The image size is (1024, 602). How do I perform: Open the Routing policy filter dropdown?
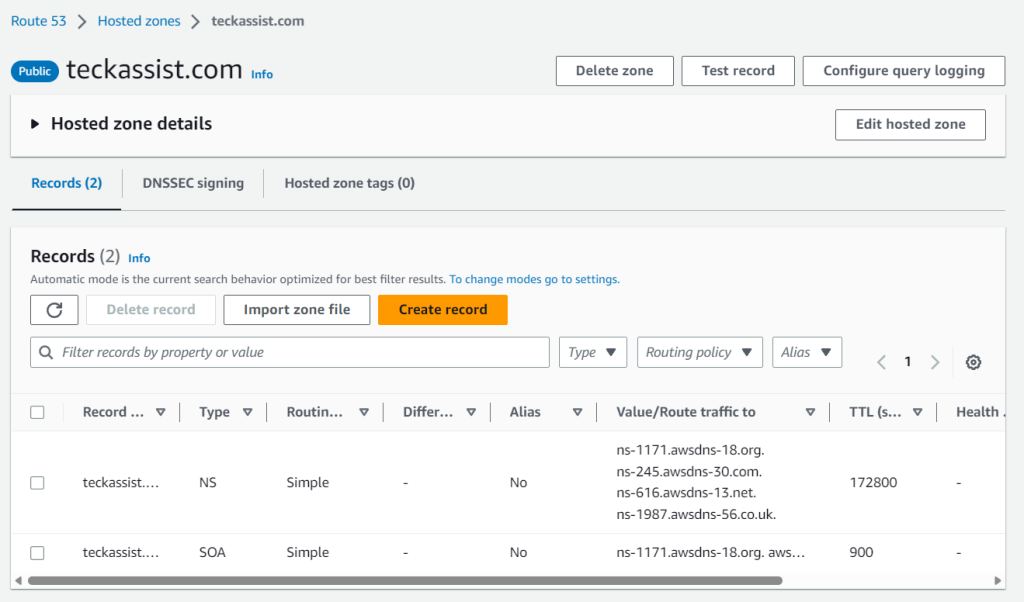tap(699, 352)
